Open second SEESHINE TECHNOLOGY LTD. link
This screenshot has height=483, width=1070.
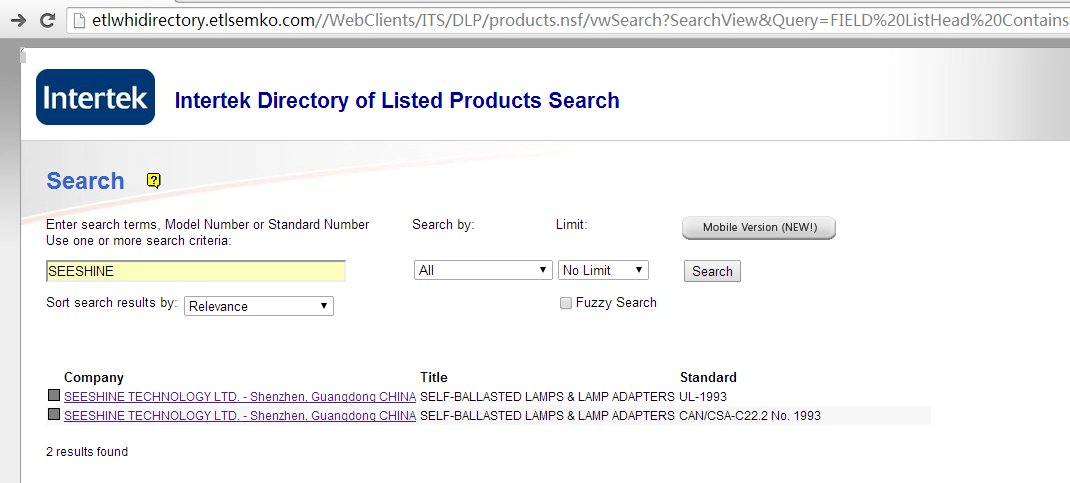[x=240, y=415]
